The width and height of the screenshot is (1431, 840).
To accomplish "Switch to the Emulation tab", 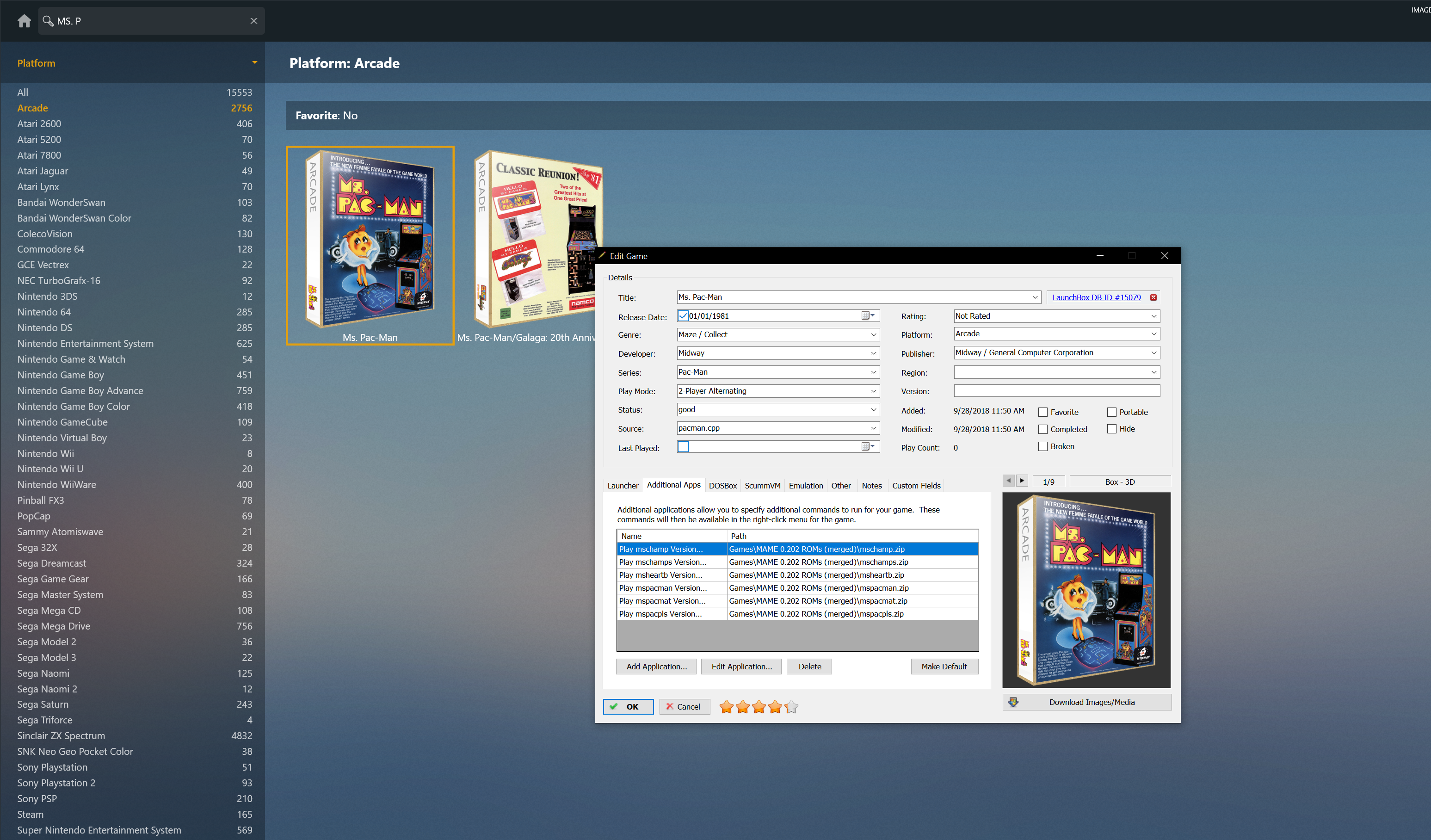I will click(x=805, y=486).
